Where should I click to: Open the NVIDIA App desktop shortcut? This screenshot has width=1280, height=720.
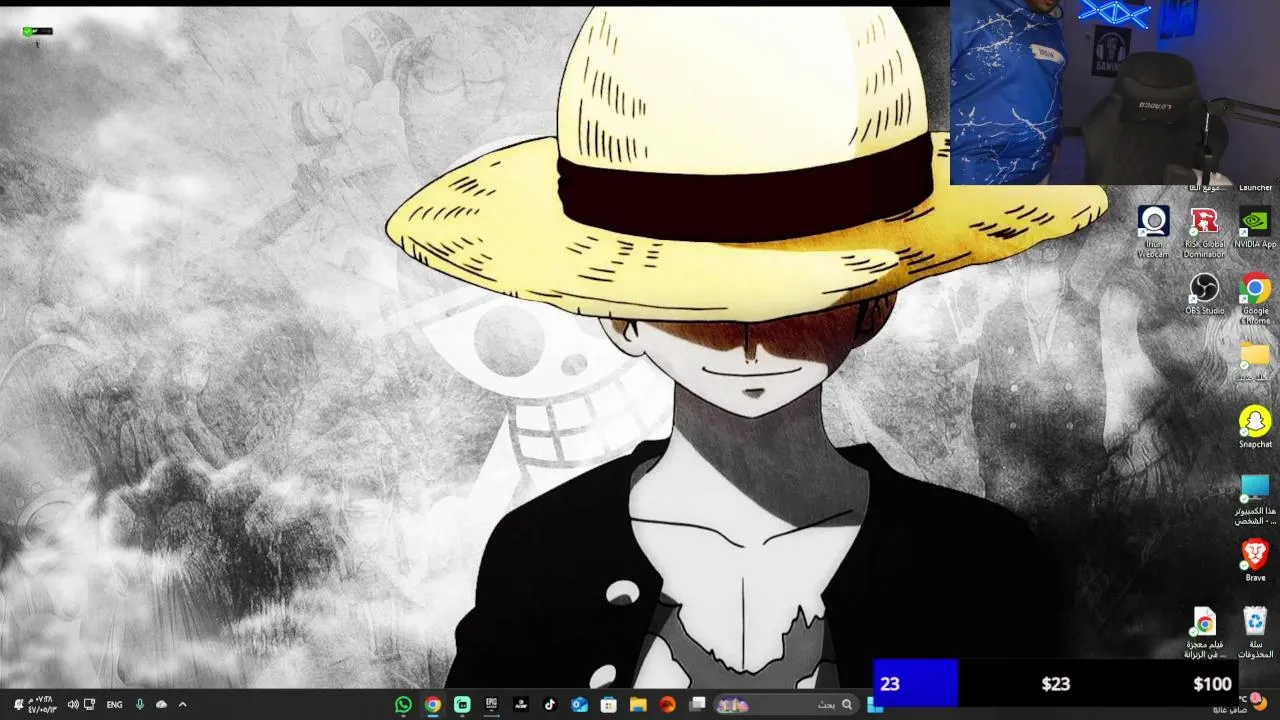tap(1255, 228)
